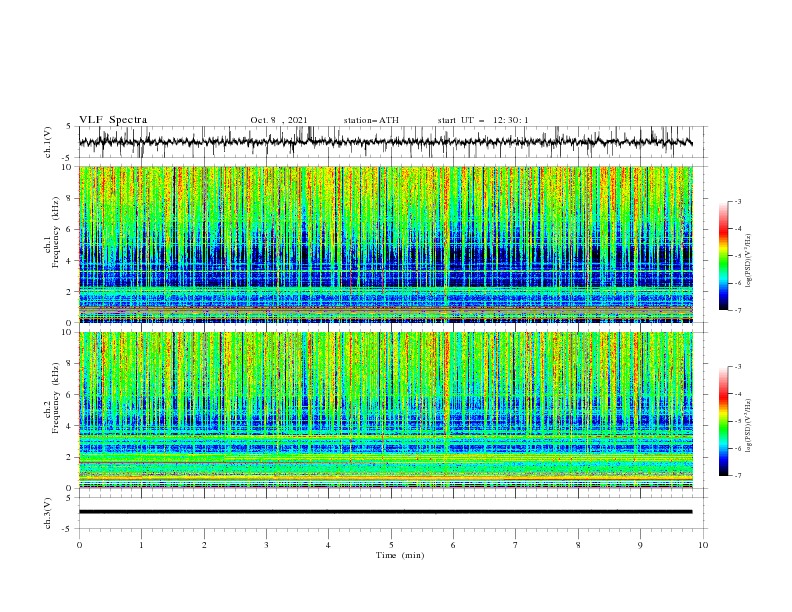Click the "6" kHz tick on ch.2 frequency axis
The width and height of the screenshot is (792, 612).
pyautogui.click(x=70, y=395)
